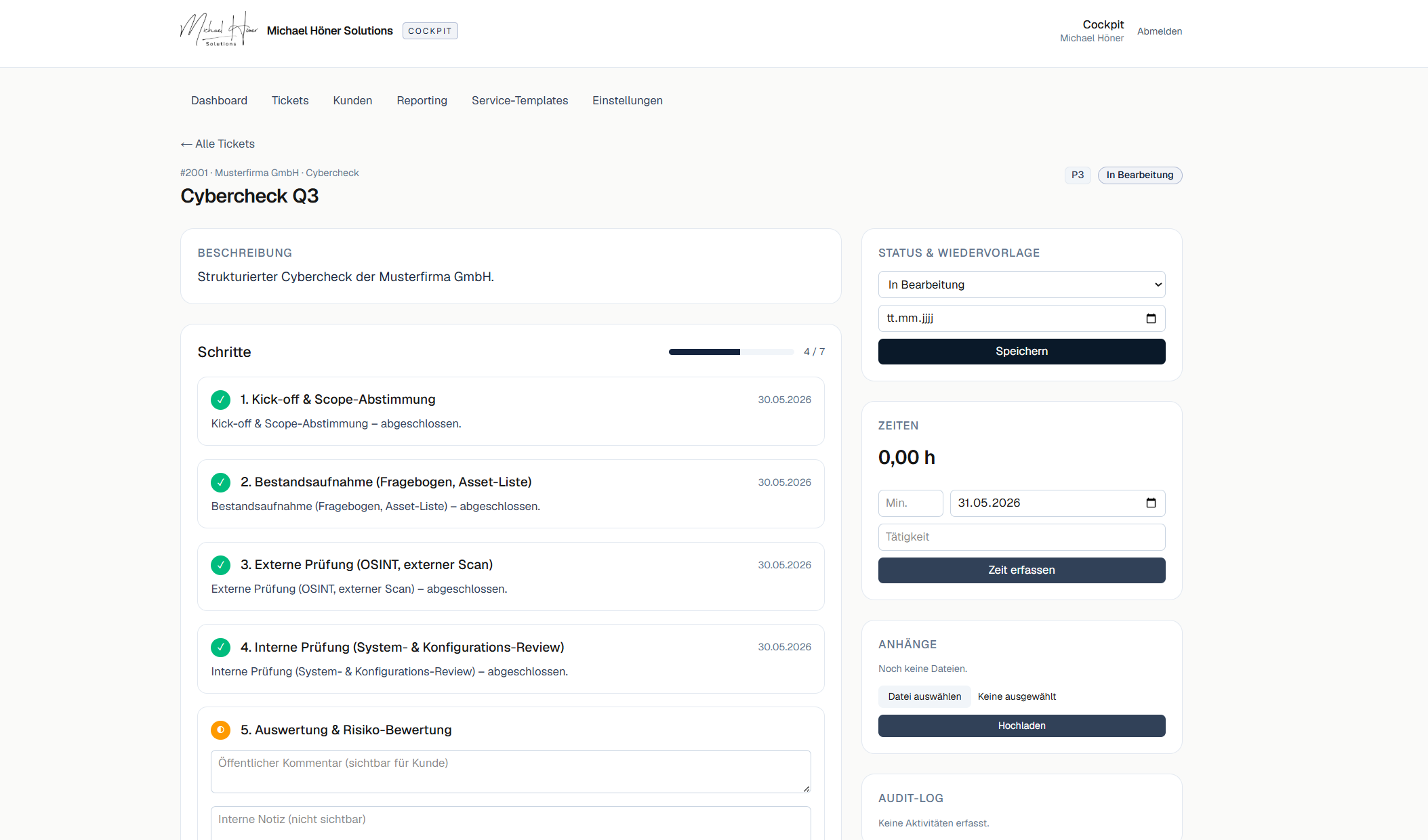The width and height of the screenshot is (1428, 840).
Task: Toggle green checkmark for step 1 Kick-off
Action: [x=220, y=400]
